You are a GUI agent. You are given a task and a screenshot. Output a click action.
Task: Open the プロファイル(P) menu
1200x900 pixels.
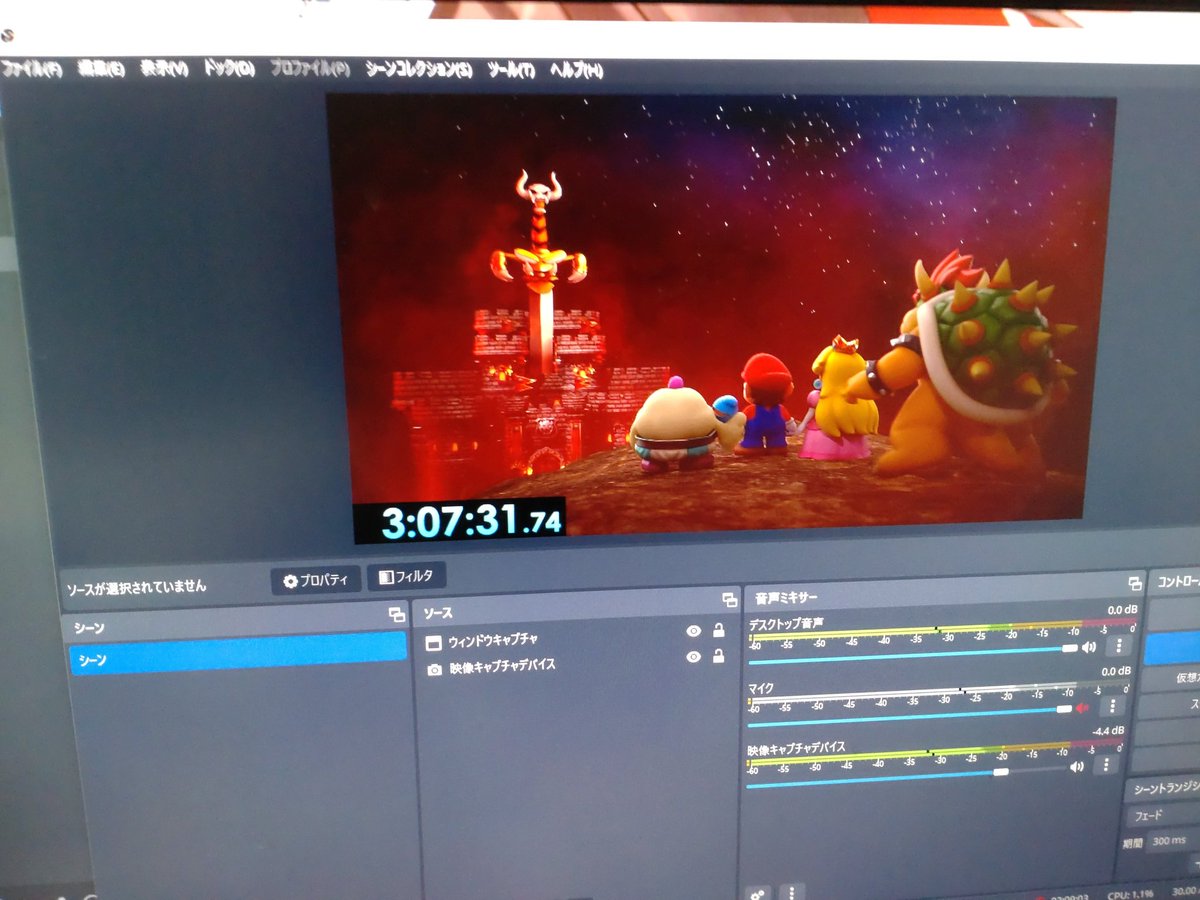coord(310,70)
